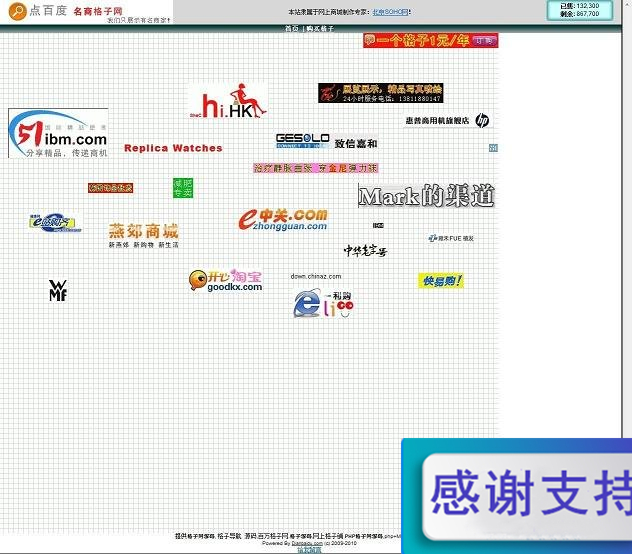This screenshot has width=632, height=554.
Task: Open the 首页 navigation item
Action: [292, 28]
